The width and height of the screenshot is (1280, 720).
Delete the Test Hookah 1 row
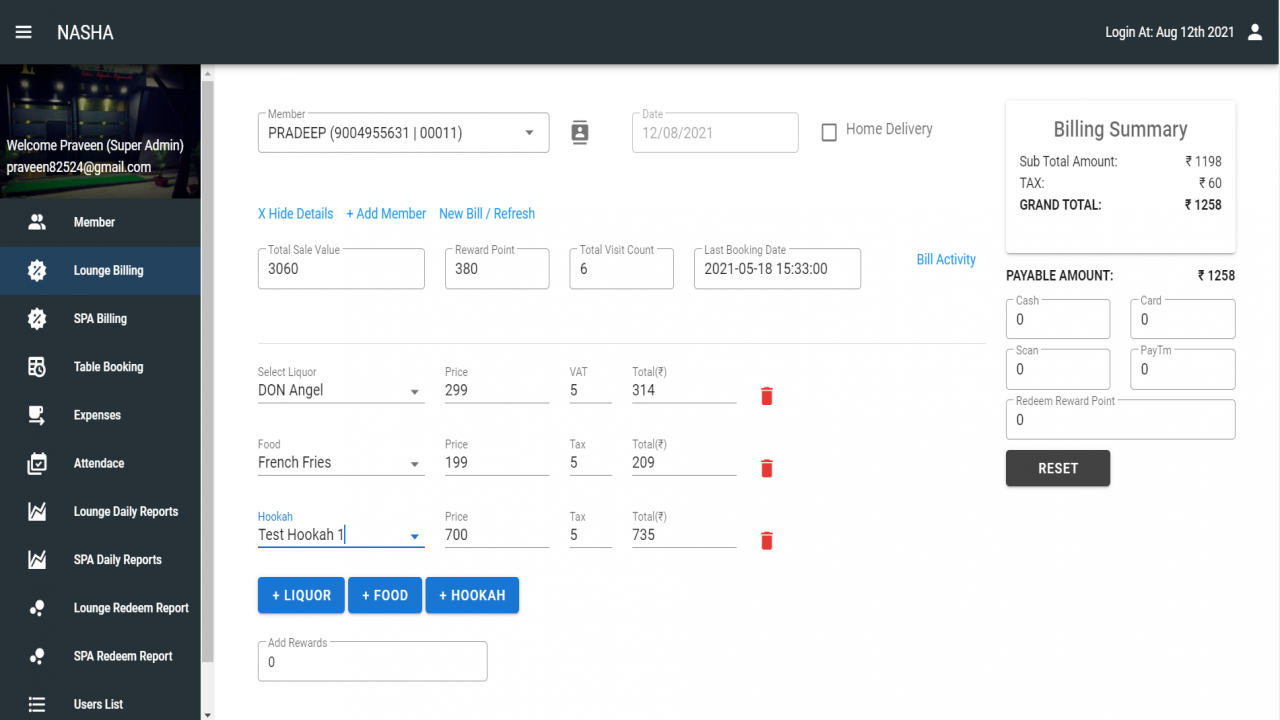click(x=767, y=541)
